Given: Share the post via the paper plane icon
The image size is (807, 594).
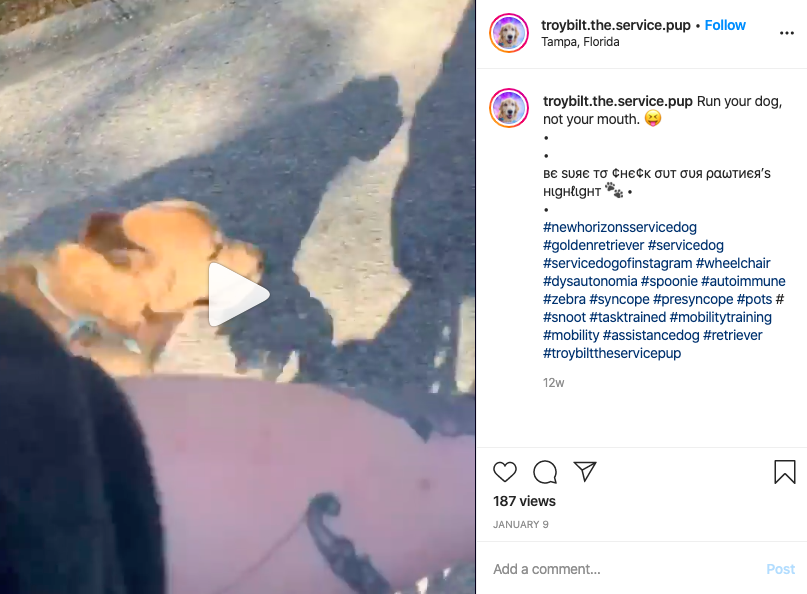Looking at the screenshot, I should 585,471.
